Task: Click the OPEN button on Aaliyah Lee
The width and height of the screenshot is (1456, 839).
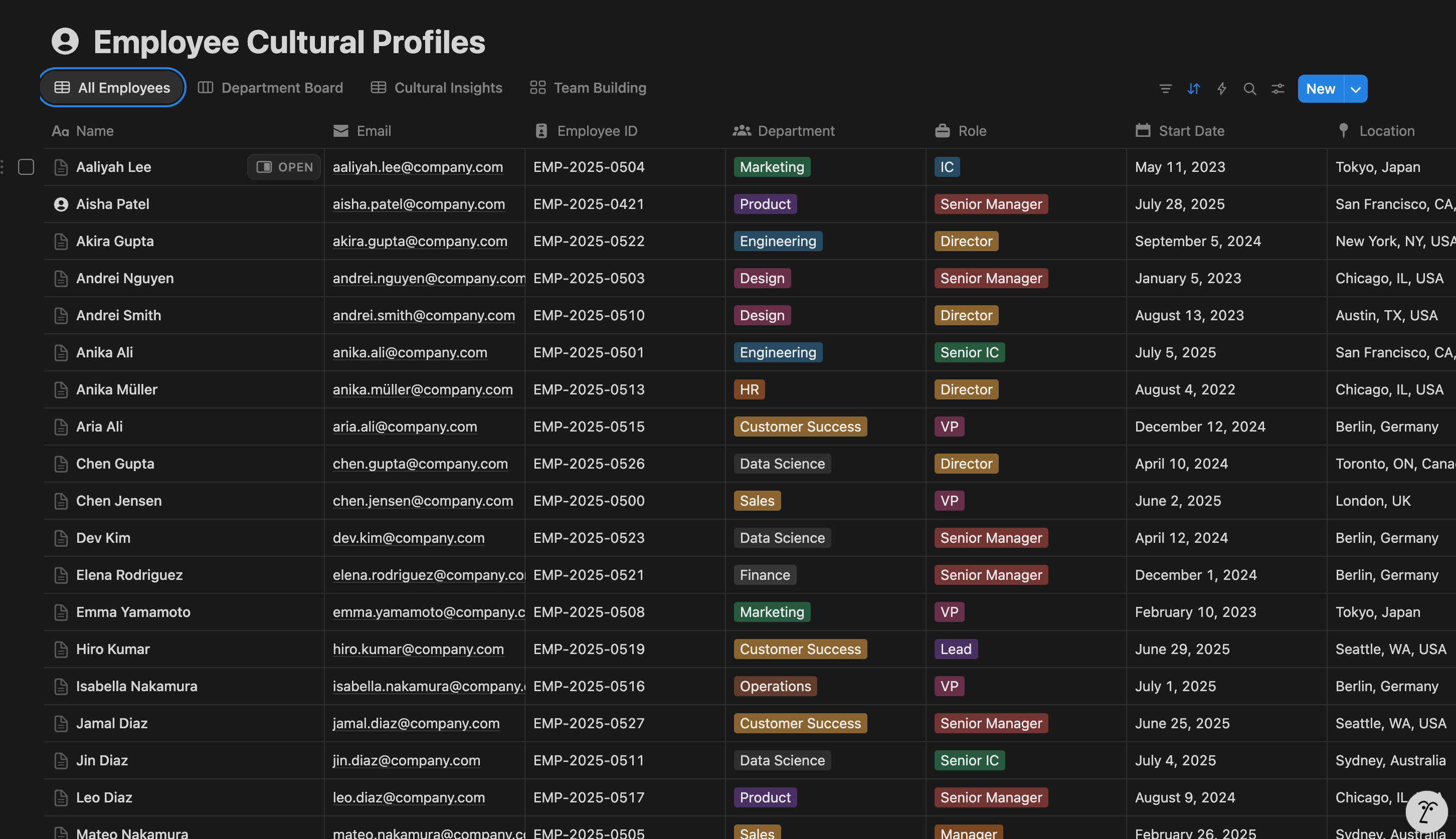Action: (x=284, y=167)
